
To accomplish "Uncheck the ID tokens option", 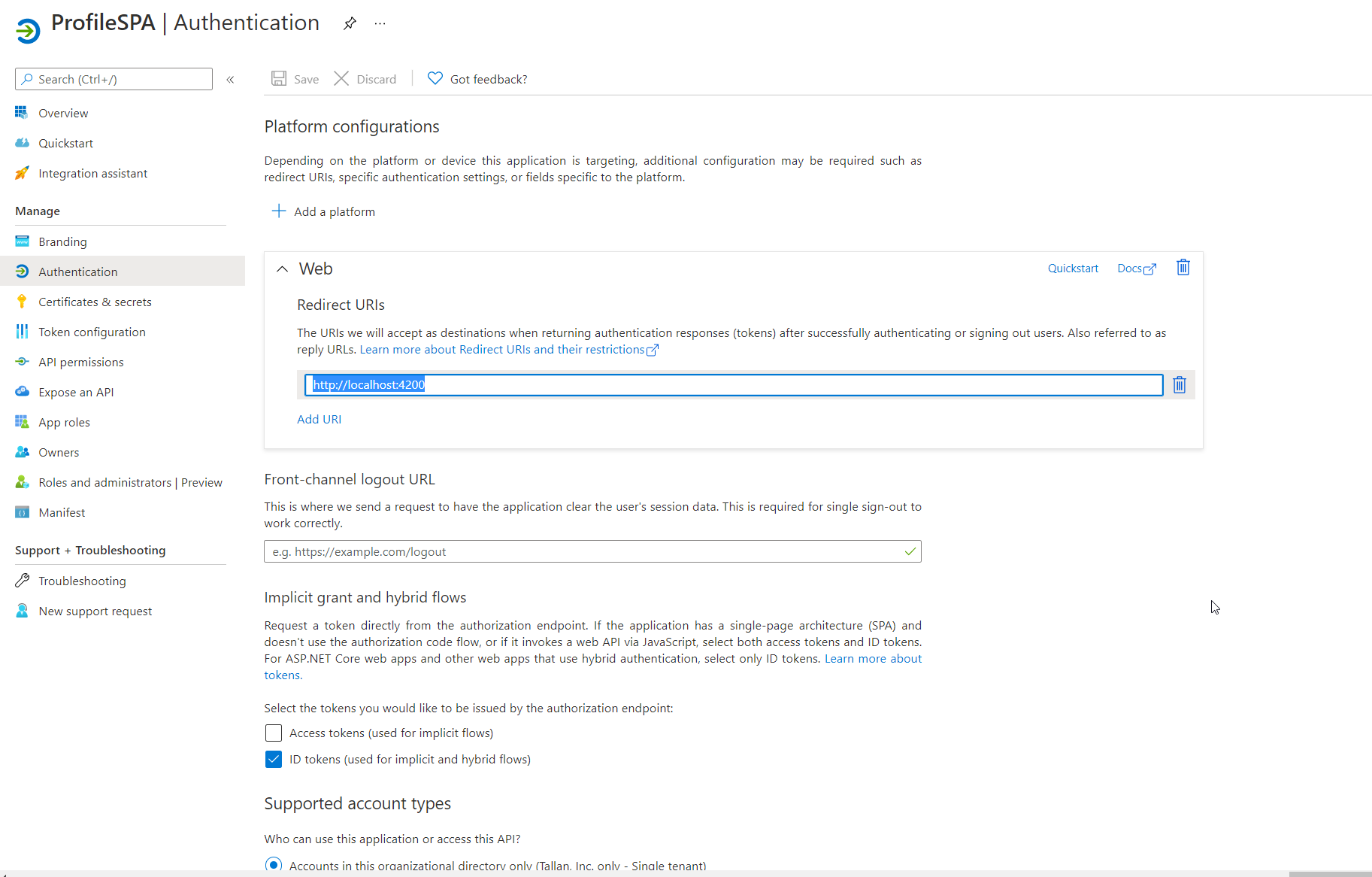I will click(273, 759).
